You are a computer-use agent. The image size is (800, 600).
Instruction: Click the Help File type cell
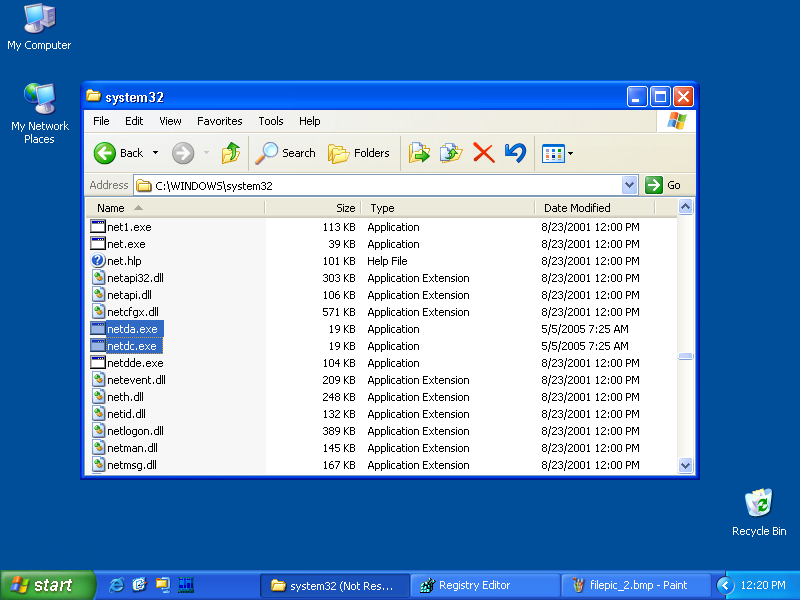pyautogui.click(x=387, y=261)
